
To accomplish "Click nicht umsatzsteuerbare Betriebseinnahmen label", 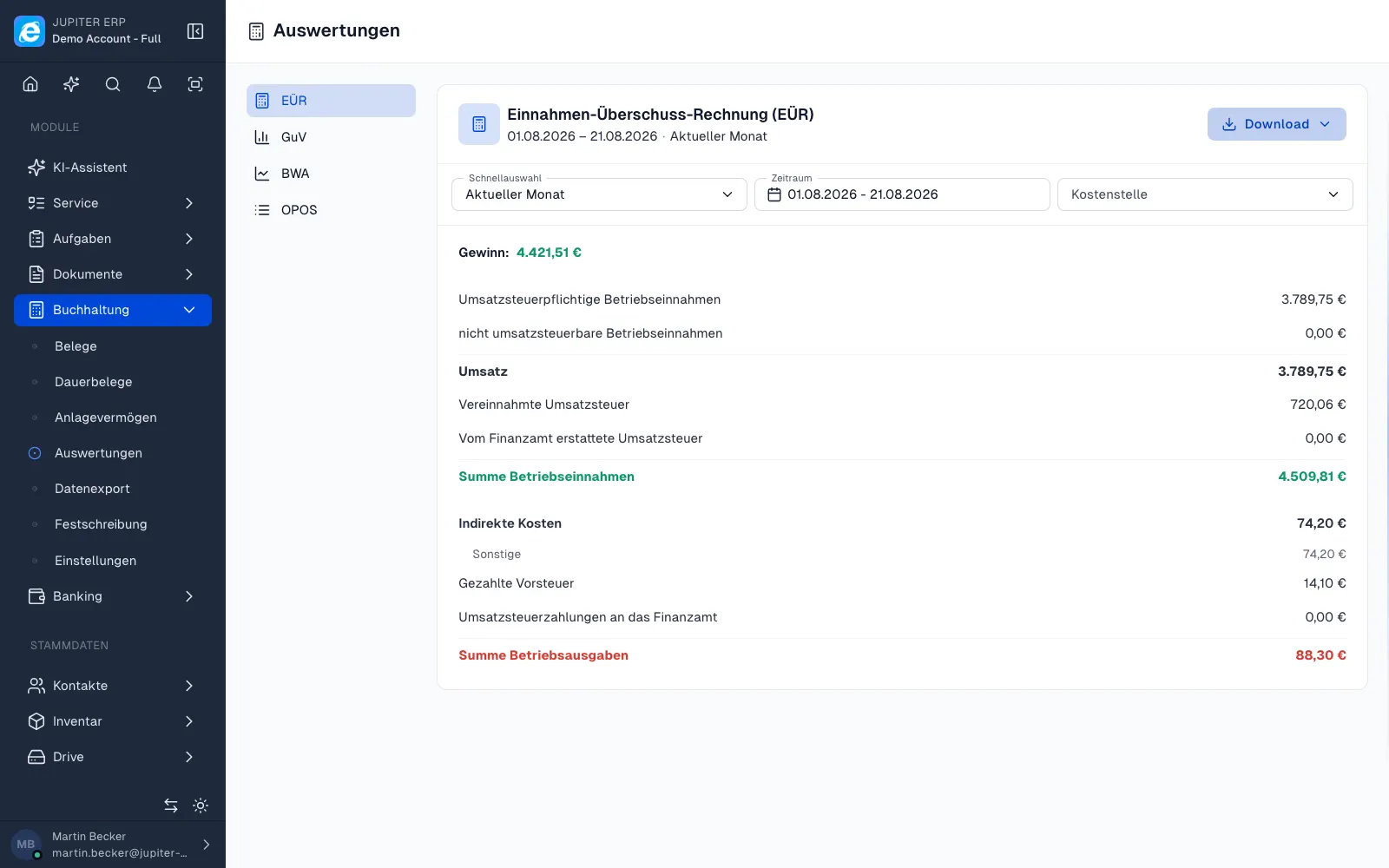I will pos(590,333).
